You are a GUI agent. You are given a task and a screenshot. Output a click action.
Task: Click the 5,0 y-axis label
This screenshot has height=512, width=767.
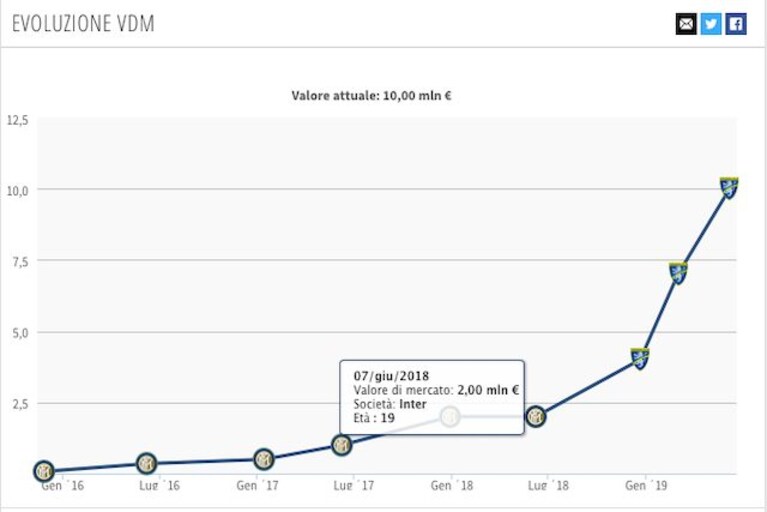click(21, 334)
